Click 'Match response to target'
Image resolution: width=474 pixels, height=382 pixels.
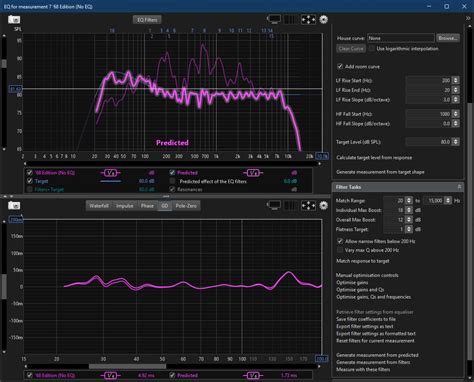point(363,261)
